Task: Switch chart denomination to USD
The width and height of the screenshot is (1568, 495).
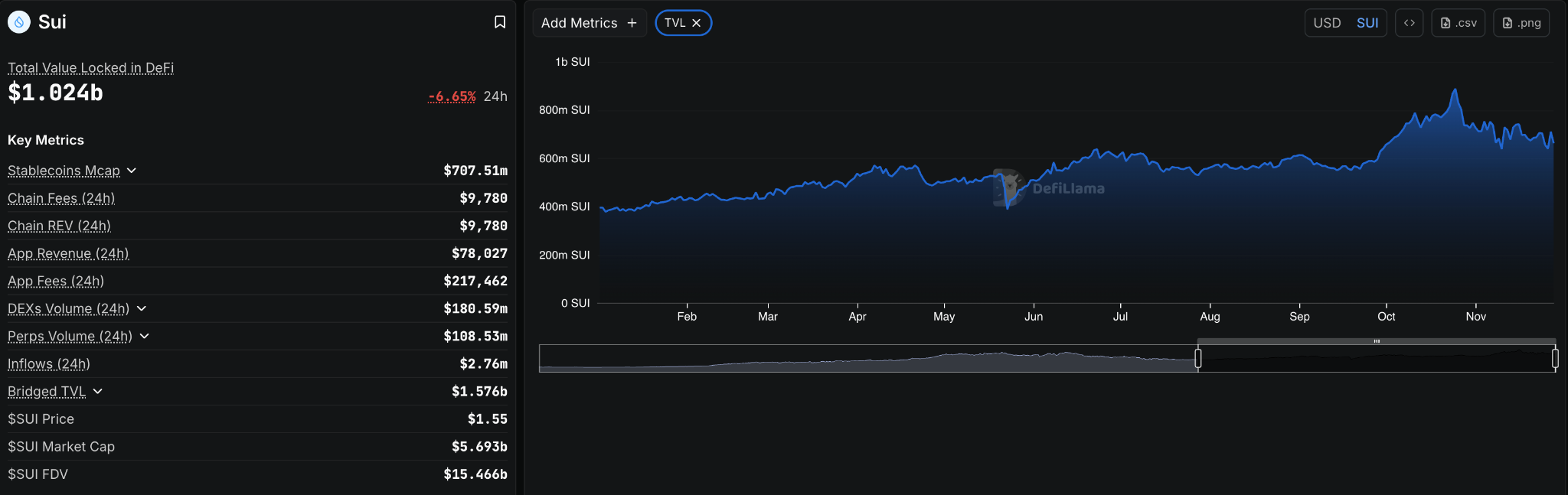Action: click(1327, 23)
